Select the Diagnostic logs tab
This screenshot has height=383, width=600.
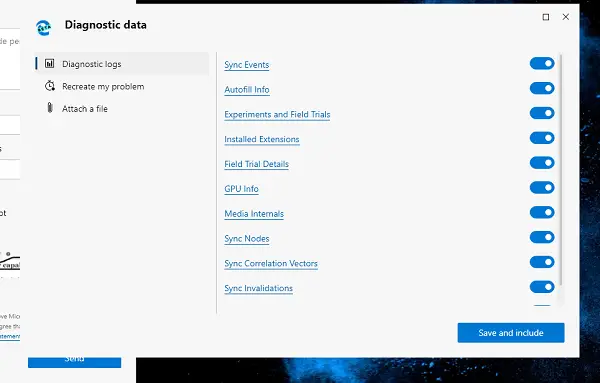pyautogui.click(x=122, y=64)
